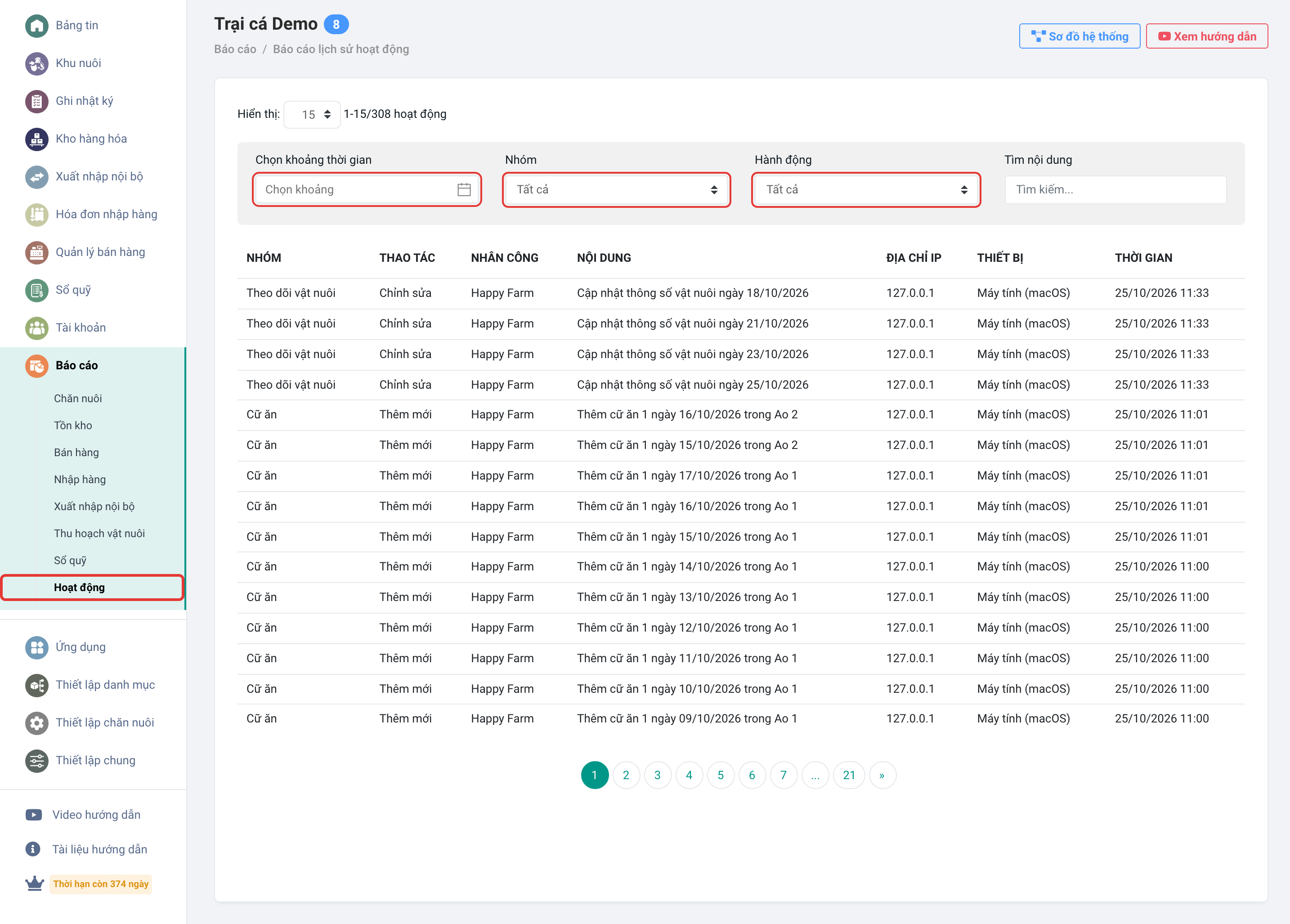This screenshot has height=924, width=1290.
Task: Click the Báo cáo breadcrumb link
Action: 235,49
